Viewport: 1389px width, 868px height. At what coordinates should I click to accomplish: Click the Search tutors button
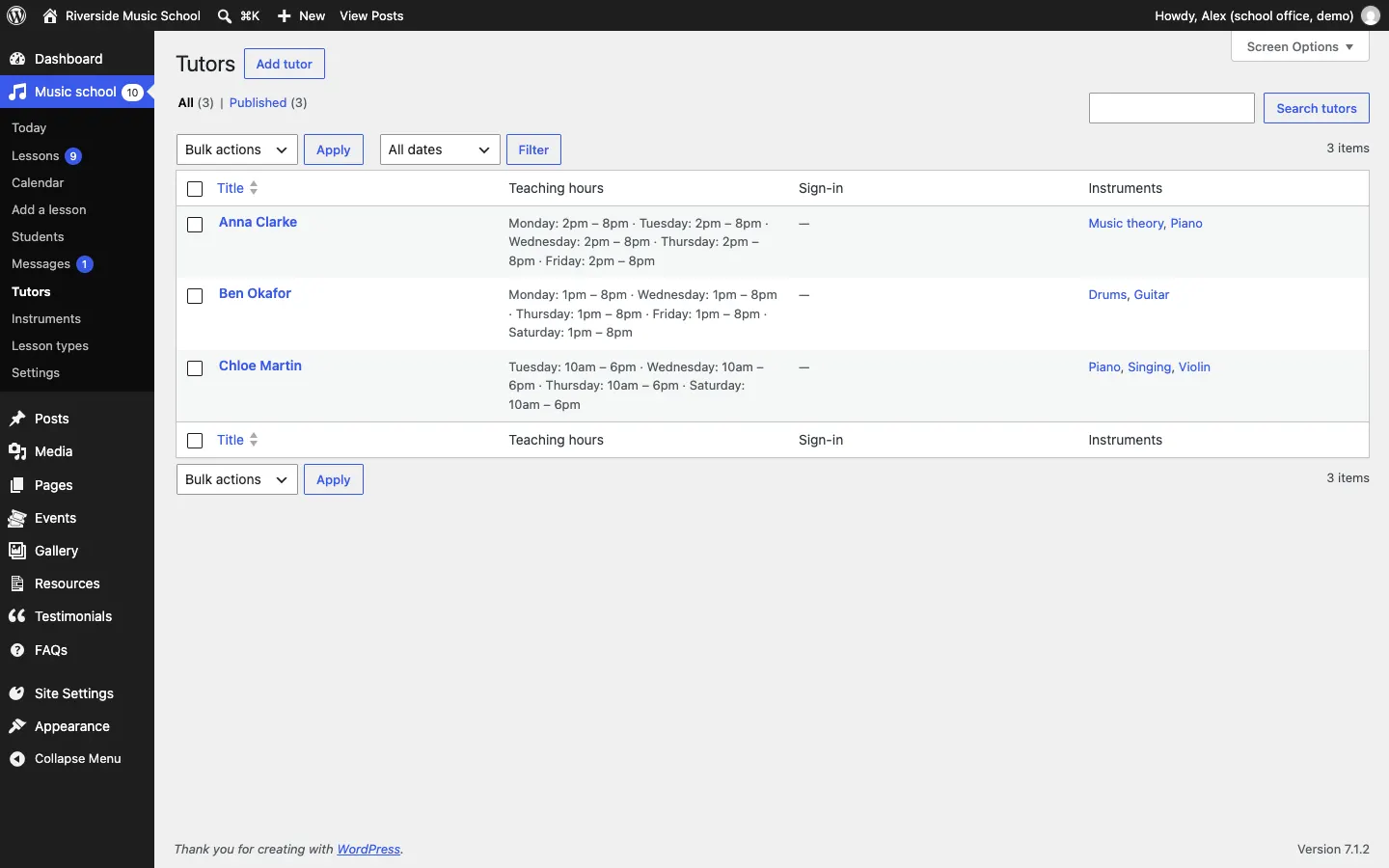[1317, 108]
